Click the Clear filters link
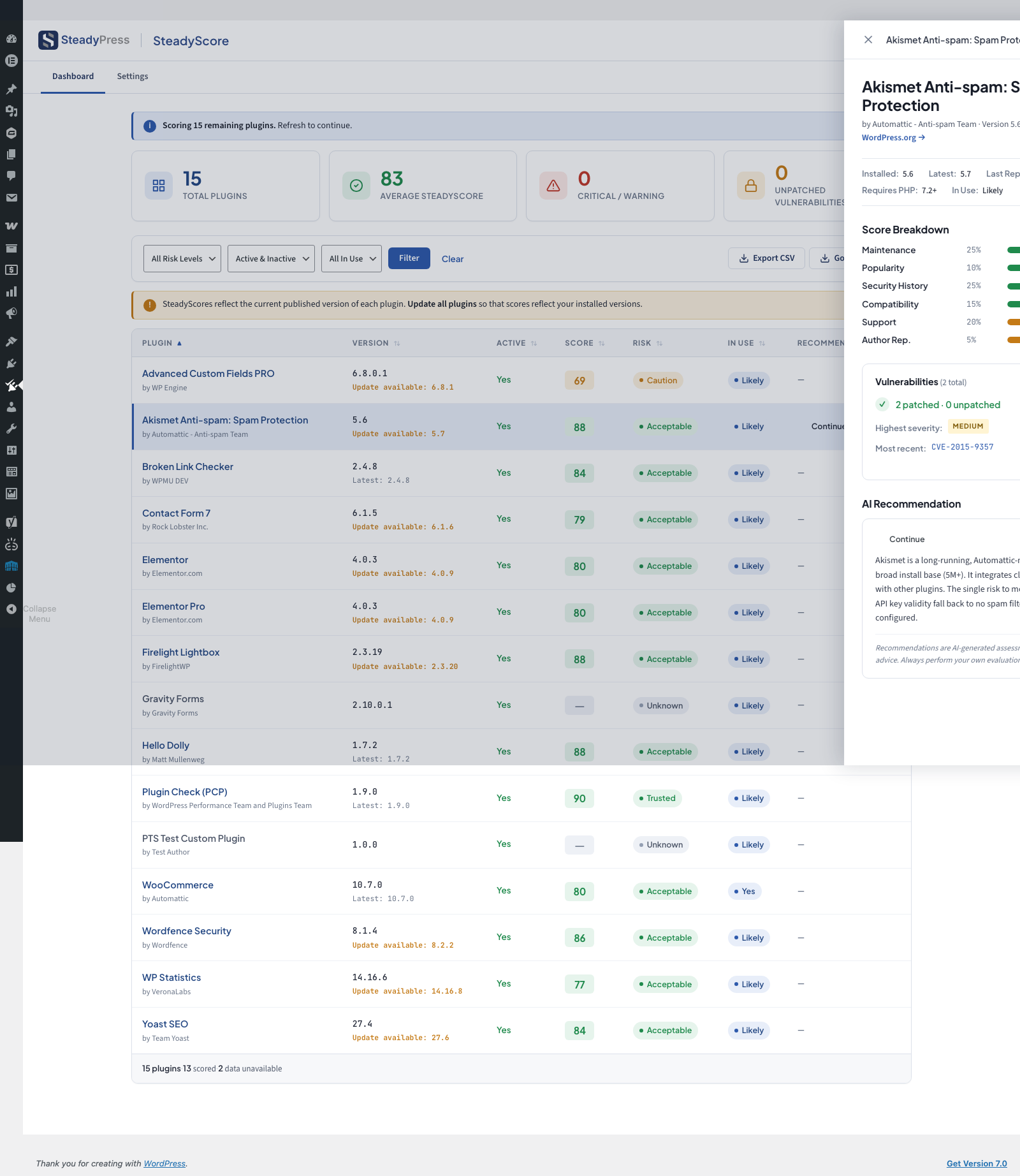 pos(453,259)
